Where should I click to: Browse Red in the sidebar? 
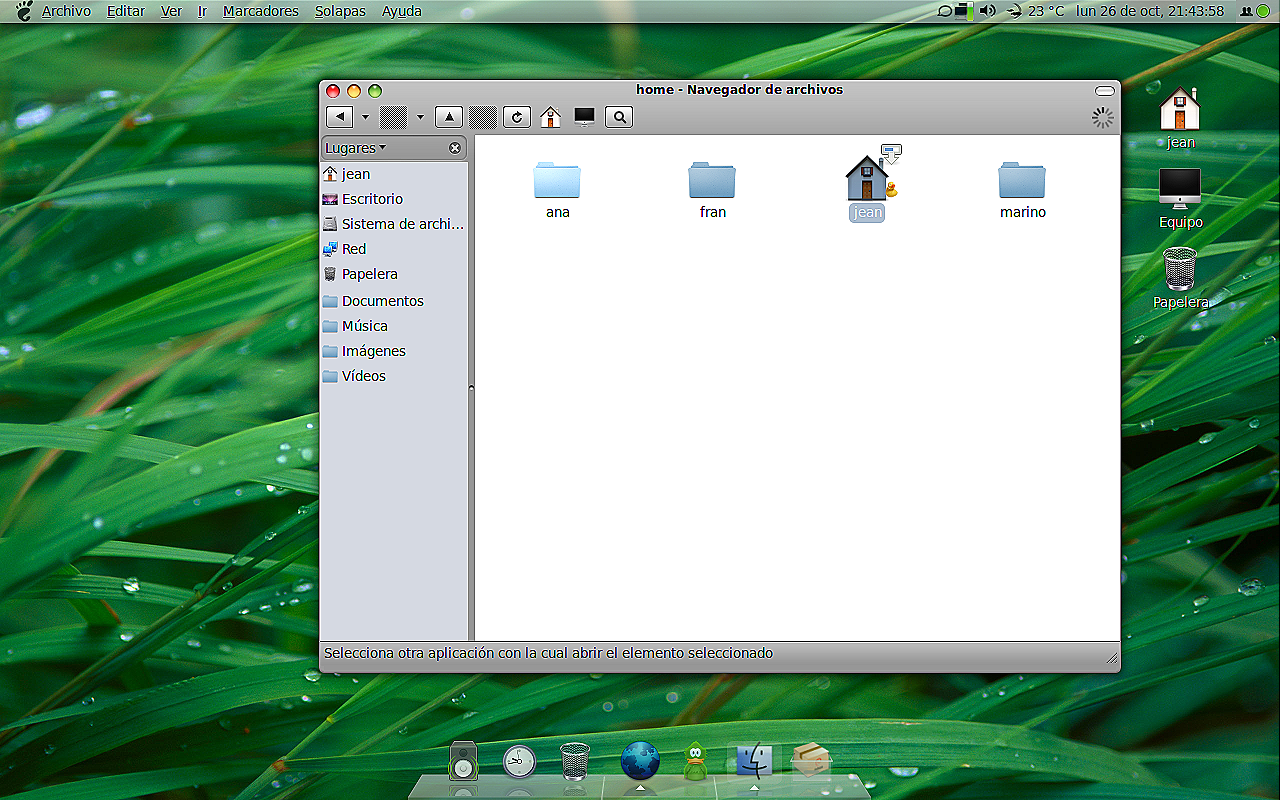[x=394, y=249]
